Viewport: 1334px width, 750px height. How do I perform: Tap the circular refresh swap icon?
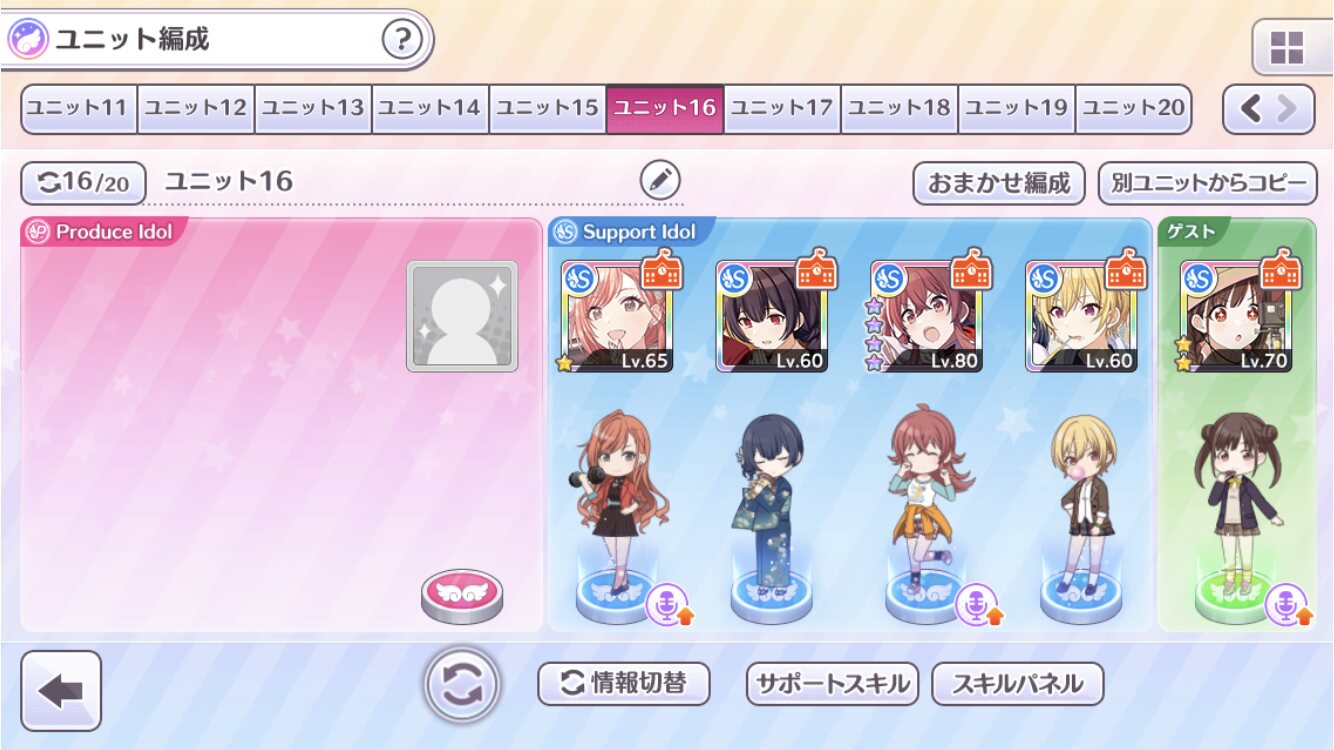(x=462, y=686)
